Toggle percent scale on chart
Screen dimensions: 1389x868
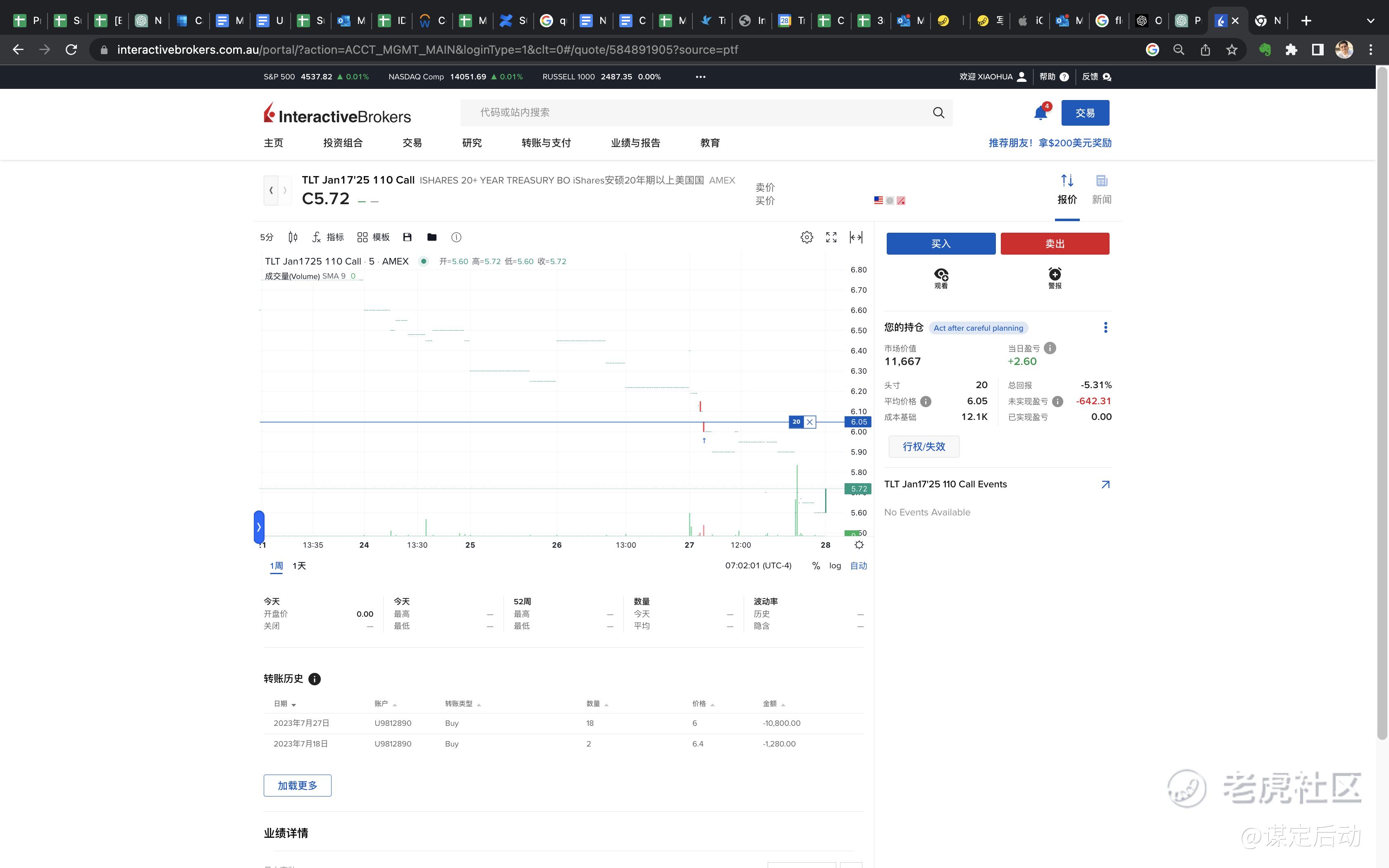pyautogui.click(x=816, y=565)
